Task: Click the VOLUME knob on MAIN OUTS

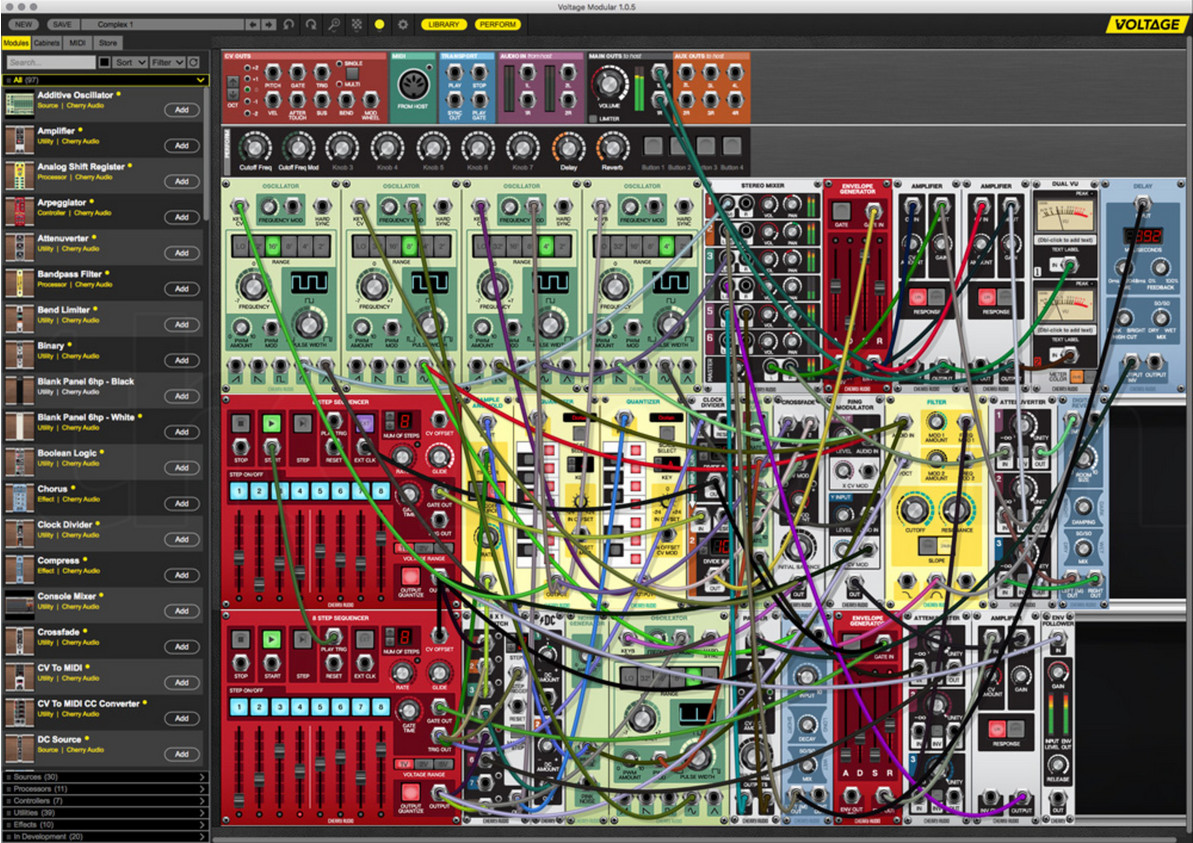Action: (x=608, y=83)
